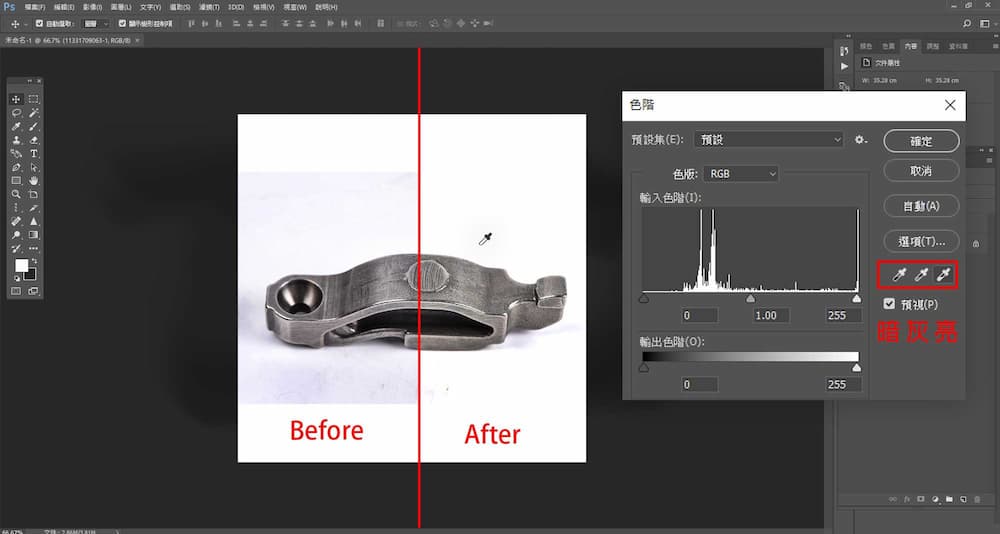The height and width of the screenshot is (534, 1000).
Task: Pick the black point (暗) eyedropper
Action: pyautogui.click(x=899, y=275)
